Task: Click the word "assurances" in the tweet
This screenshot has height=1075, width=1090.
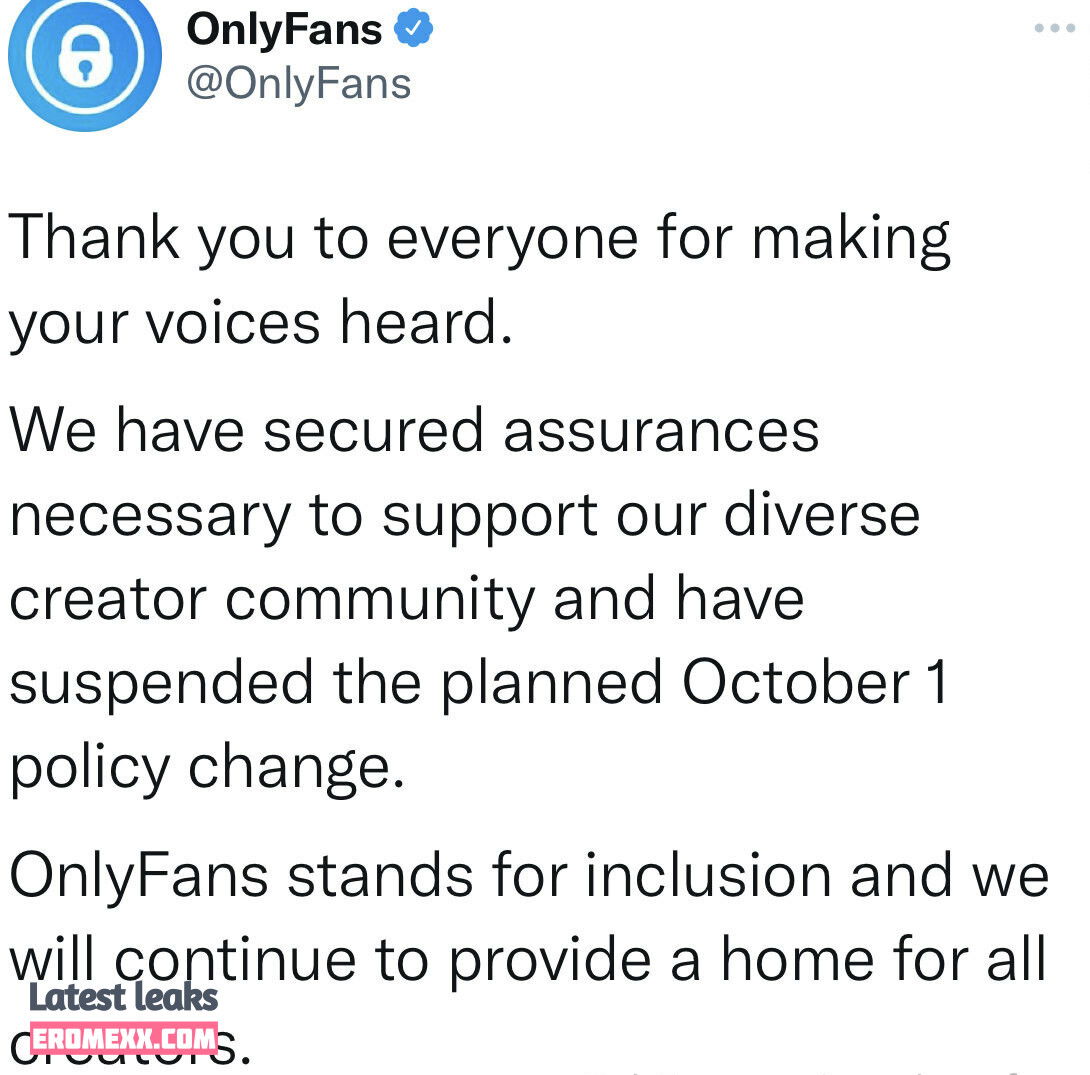Action: coord(661,431)
